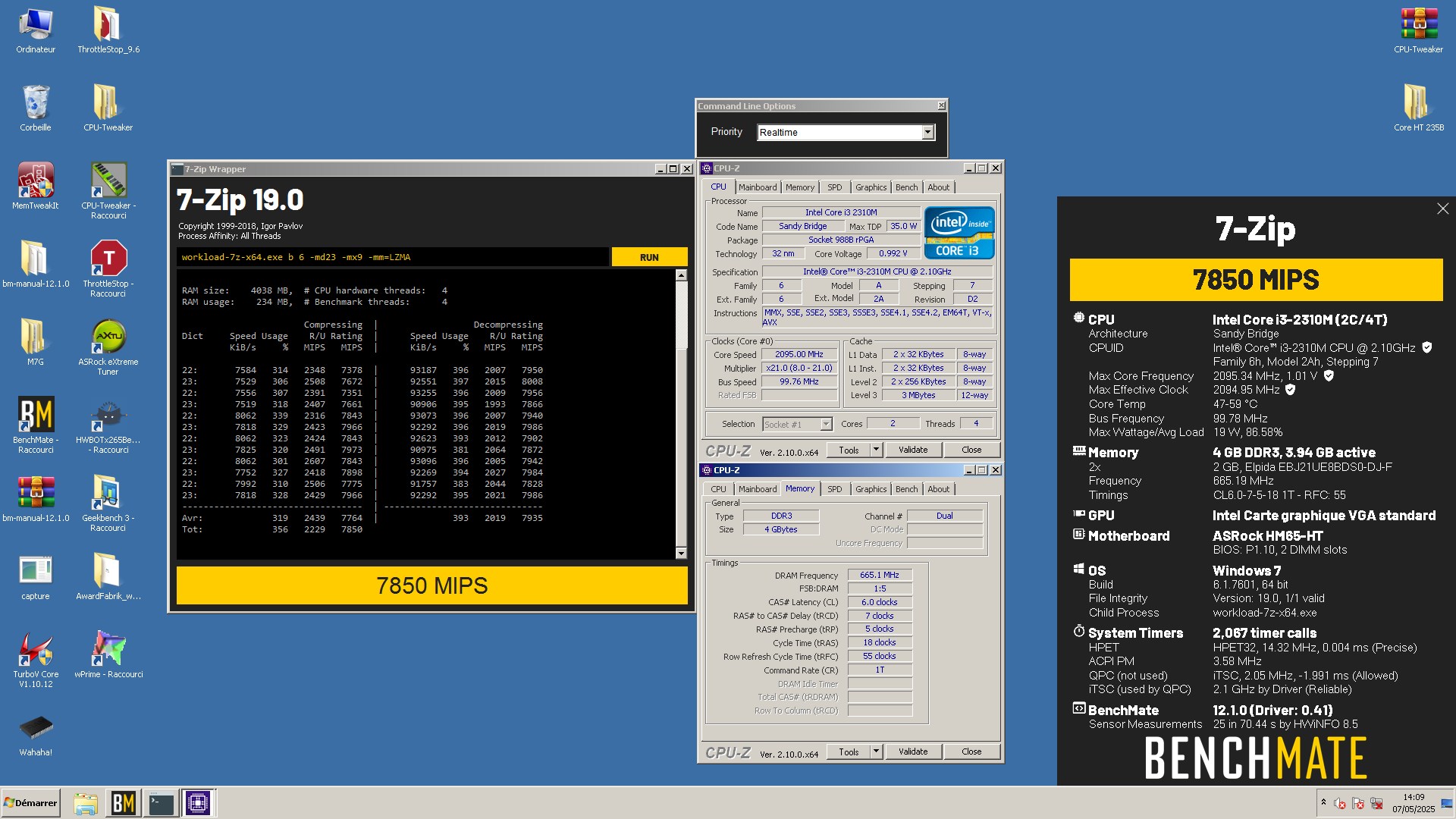This screenshot has width=1456, height=819.
Task: Open About tab in lower CPU-Z window
Action: 938,489
